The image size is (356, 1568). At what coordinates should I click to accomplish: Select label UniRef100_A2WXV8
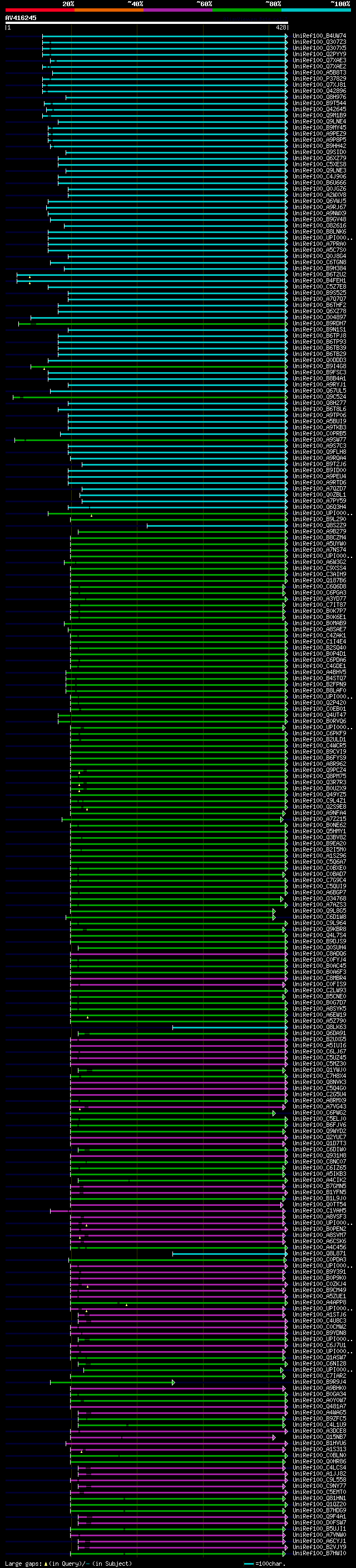pos(319,195)
